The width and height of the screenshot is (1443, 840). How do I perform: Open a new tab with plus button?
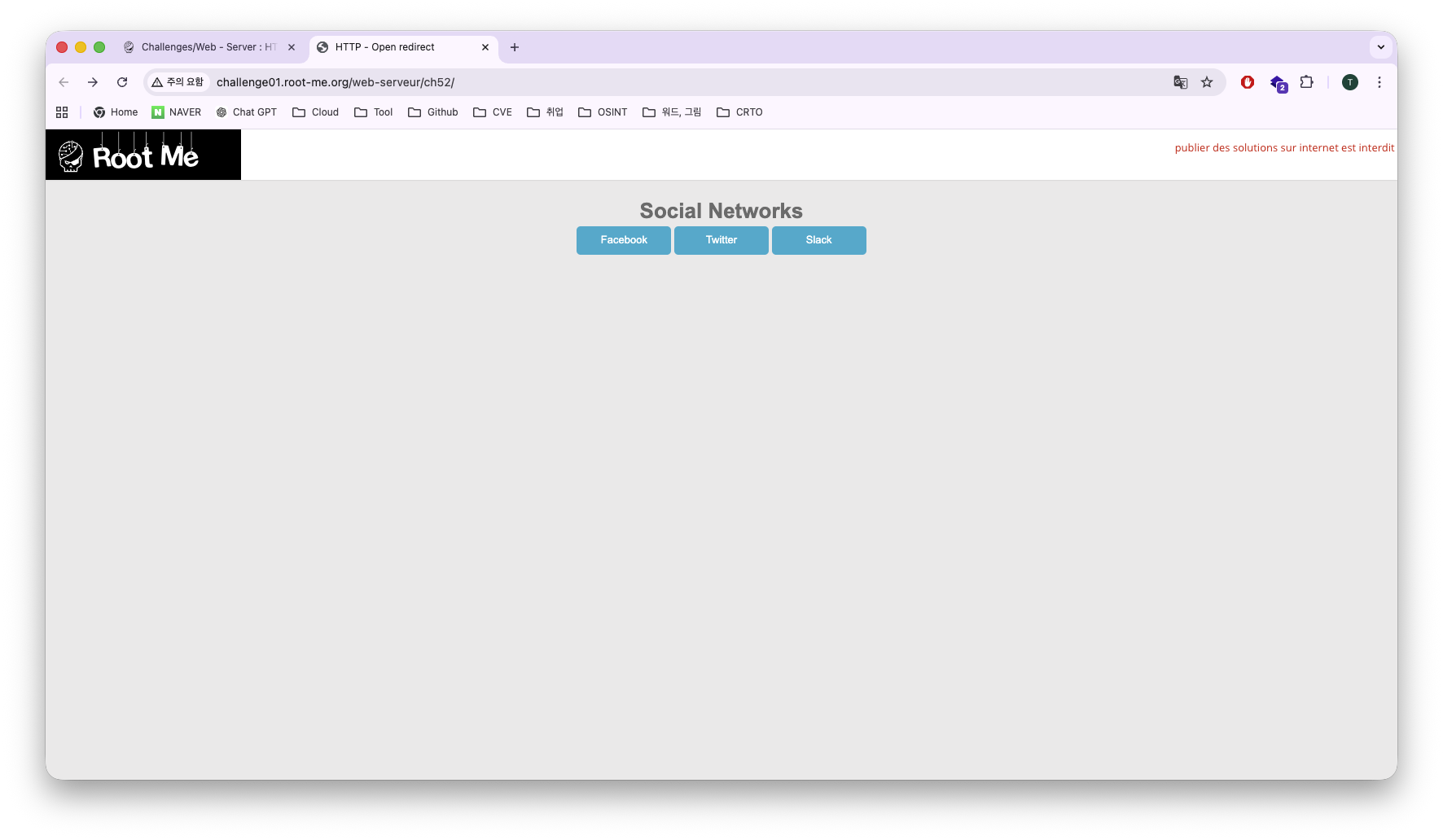(515, 47)
